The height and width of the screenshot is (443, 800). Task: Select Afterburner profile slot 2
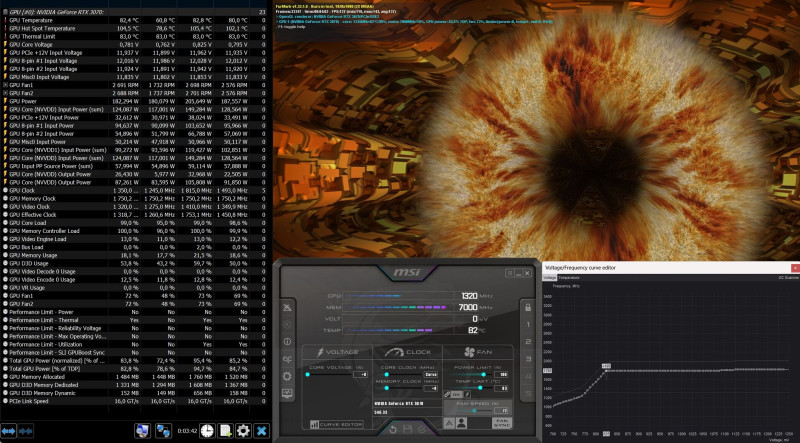point(528,341)
